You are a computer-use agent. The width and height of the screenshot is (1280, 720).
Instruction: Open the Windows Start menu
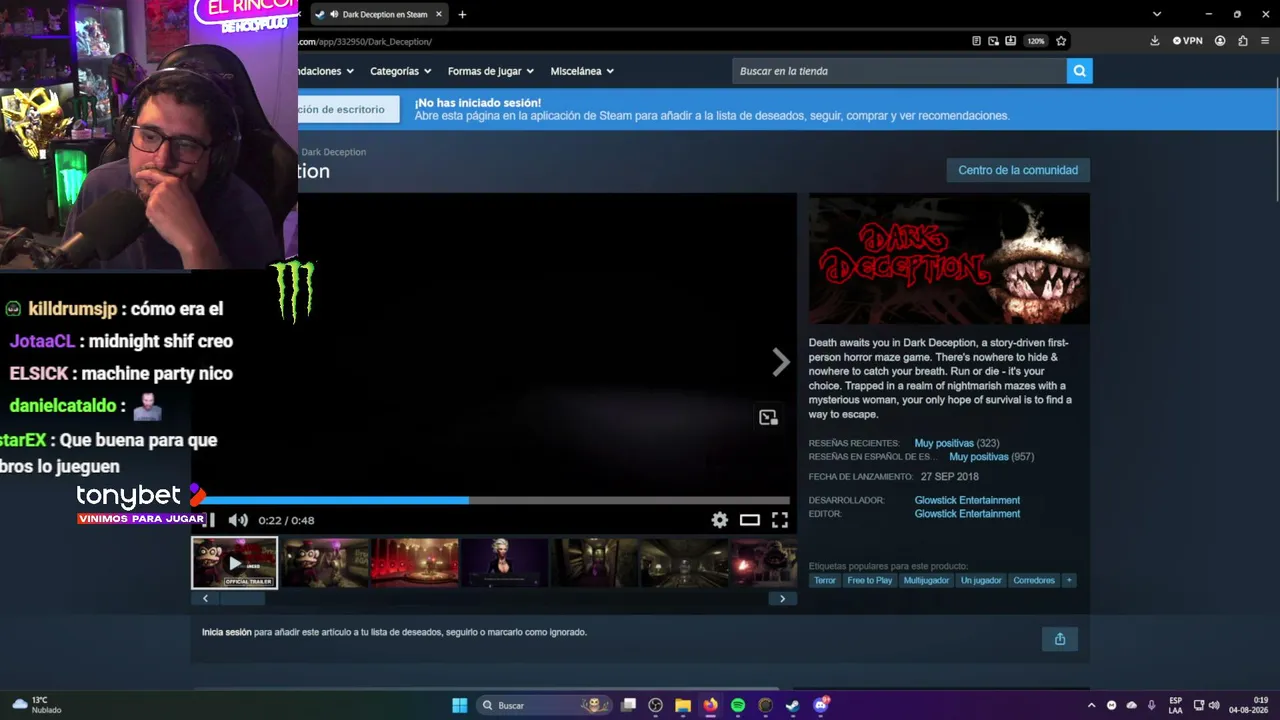[x=460, y=705]
